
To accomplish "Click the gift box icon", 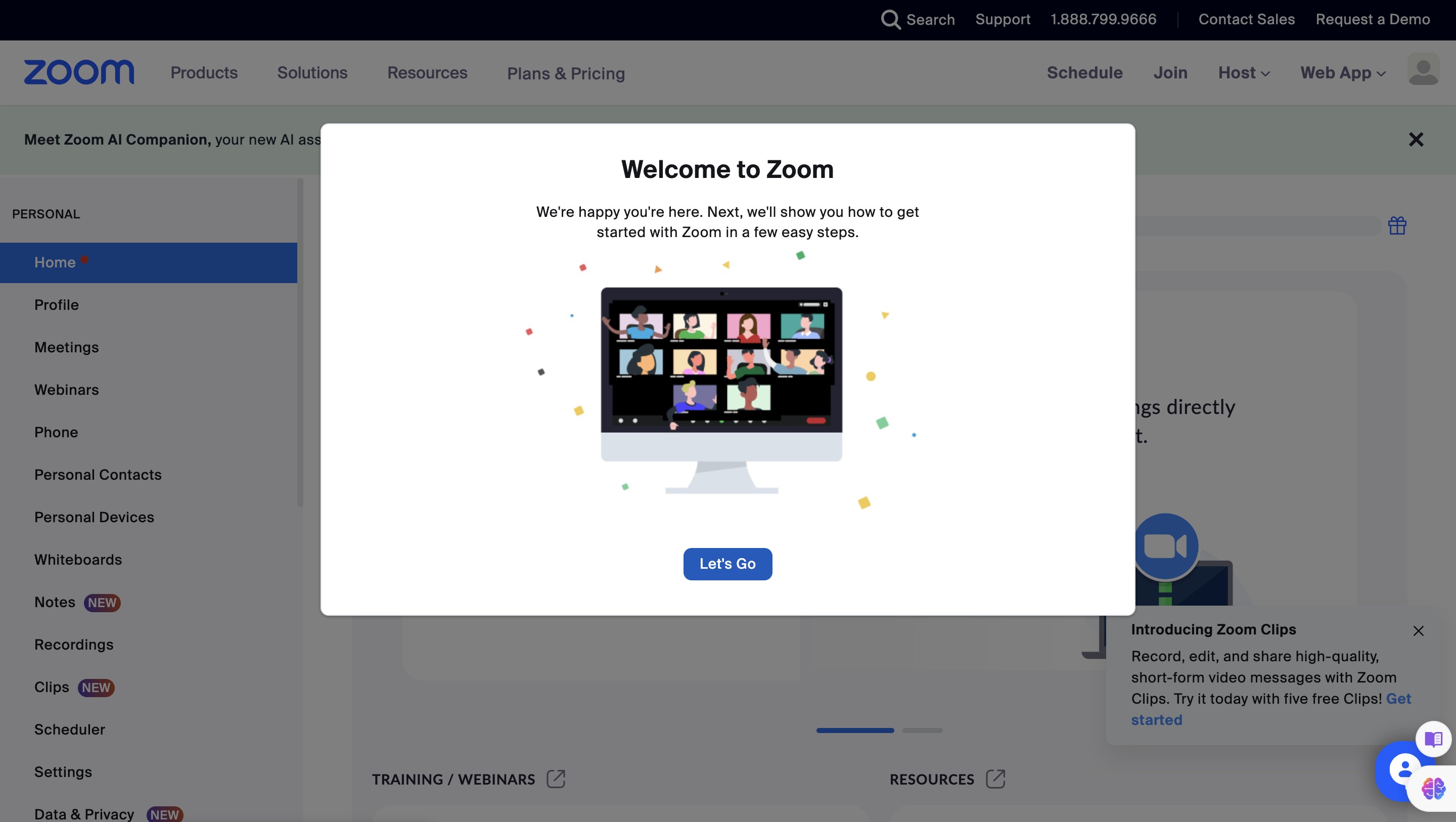I will click(x=1397, y=225).
